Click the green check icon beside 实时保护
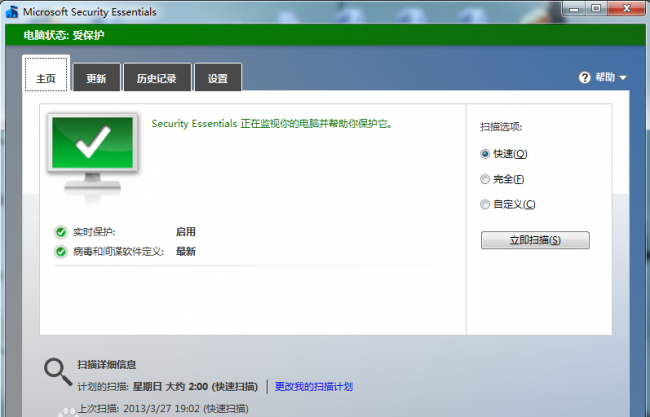The image size is (650, 417). tap(61, 232)
